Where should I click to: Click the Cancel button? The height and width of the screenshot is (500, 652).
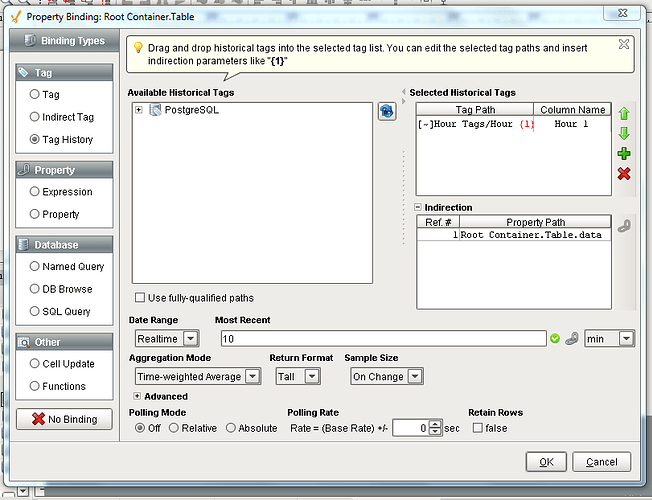(x=601, y=462)
